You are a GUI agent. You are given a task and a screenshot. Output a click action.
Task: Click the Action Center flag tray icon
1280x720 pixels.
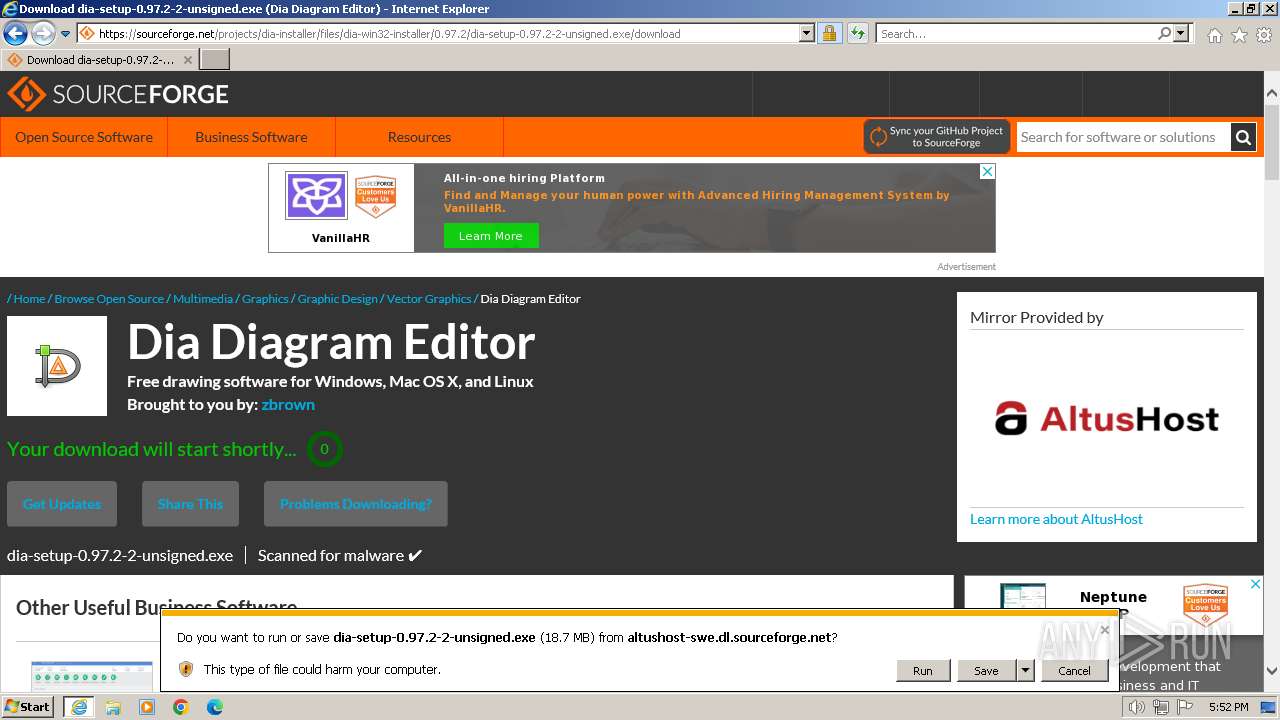tap(1184, 707)
